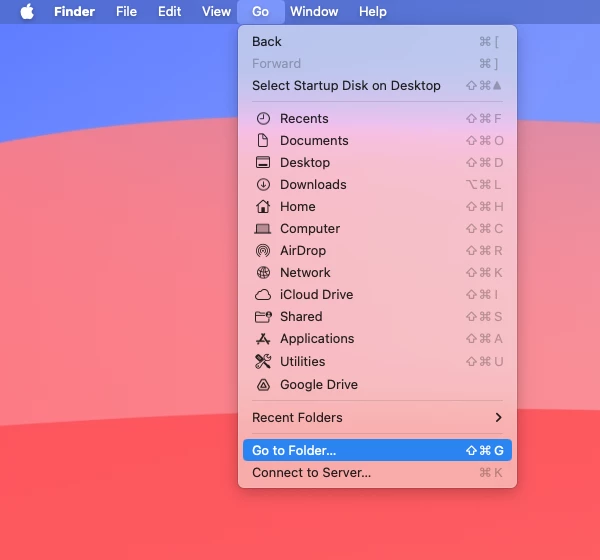Screen dimensions: 600x560
Task: Go to Downloads via its label
Action: [313, 184]
